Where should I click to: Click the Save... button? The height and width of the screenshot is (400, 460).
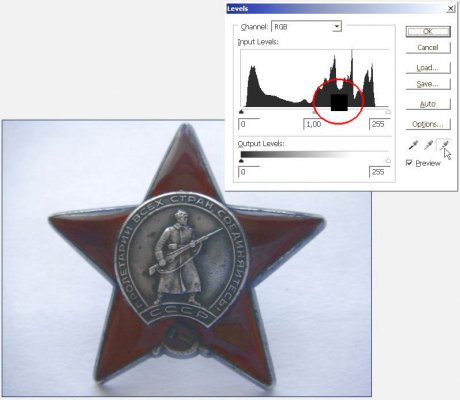click(x=428, y=84)
